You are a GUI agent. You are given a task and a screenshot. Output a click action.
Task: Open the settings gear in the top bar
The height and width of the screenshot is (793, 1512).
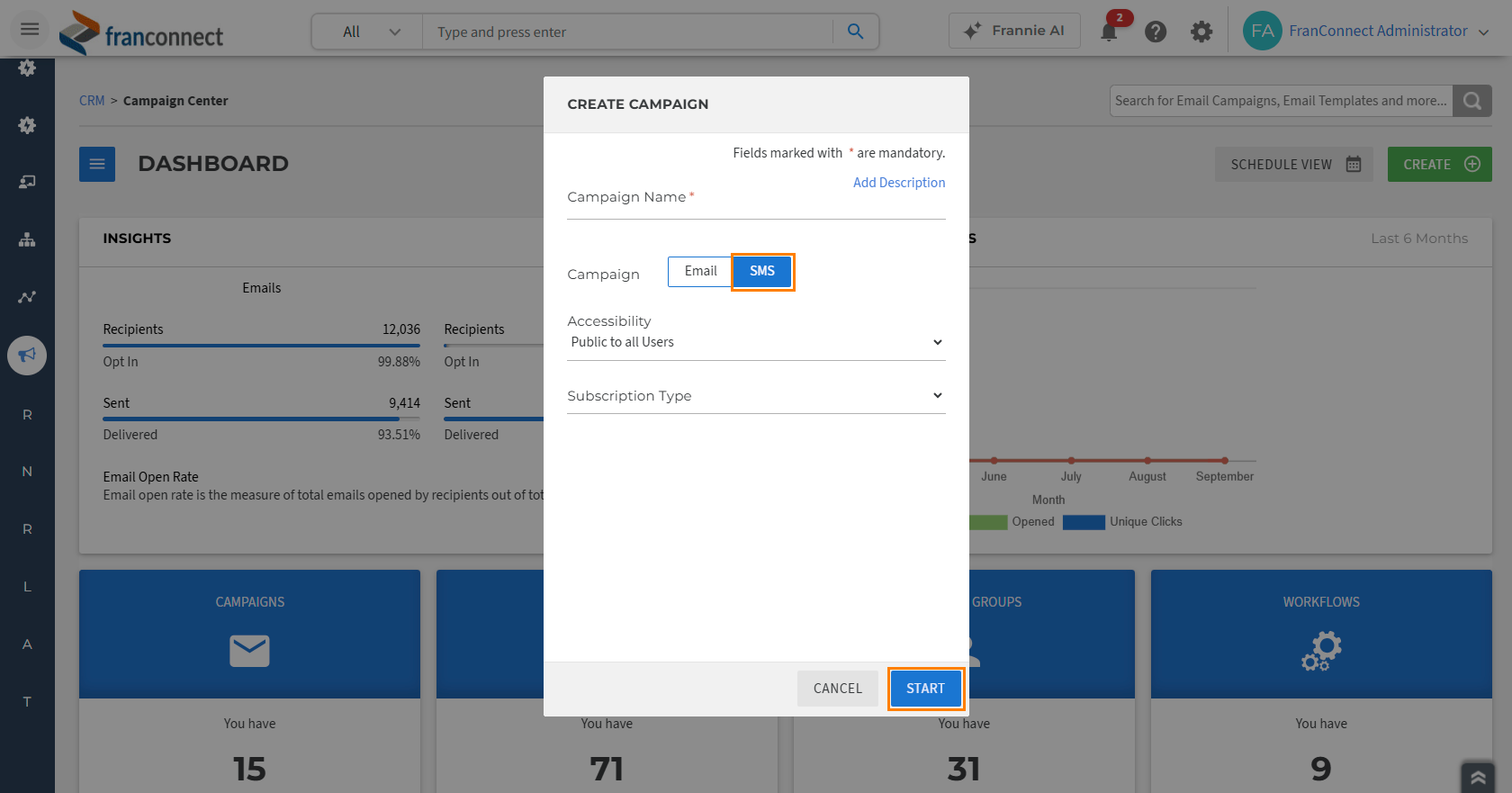1201,32
